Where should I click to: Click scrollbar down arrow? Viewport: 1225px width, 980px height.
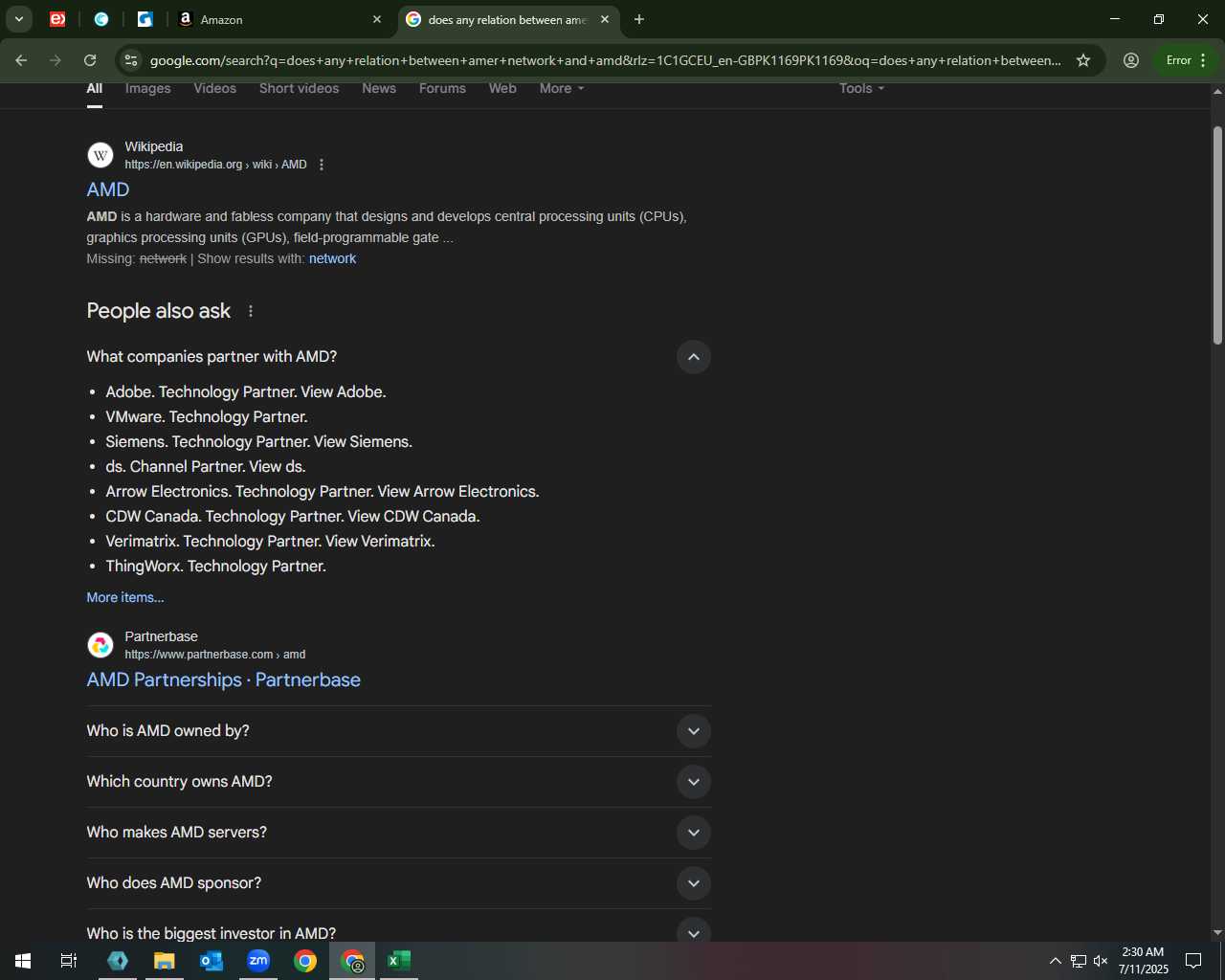coord(1217,932)
